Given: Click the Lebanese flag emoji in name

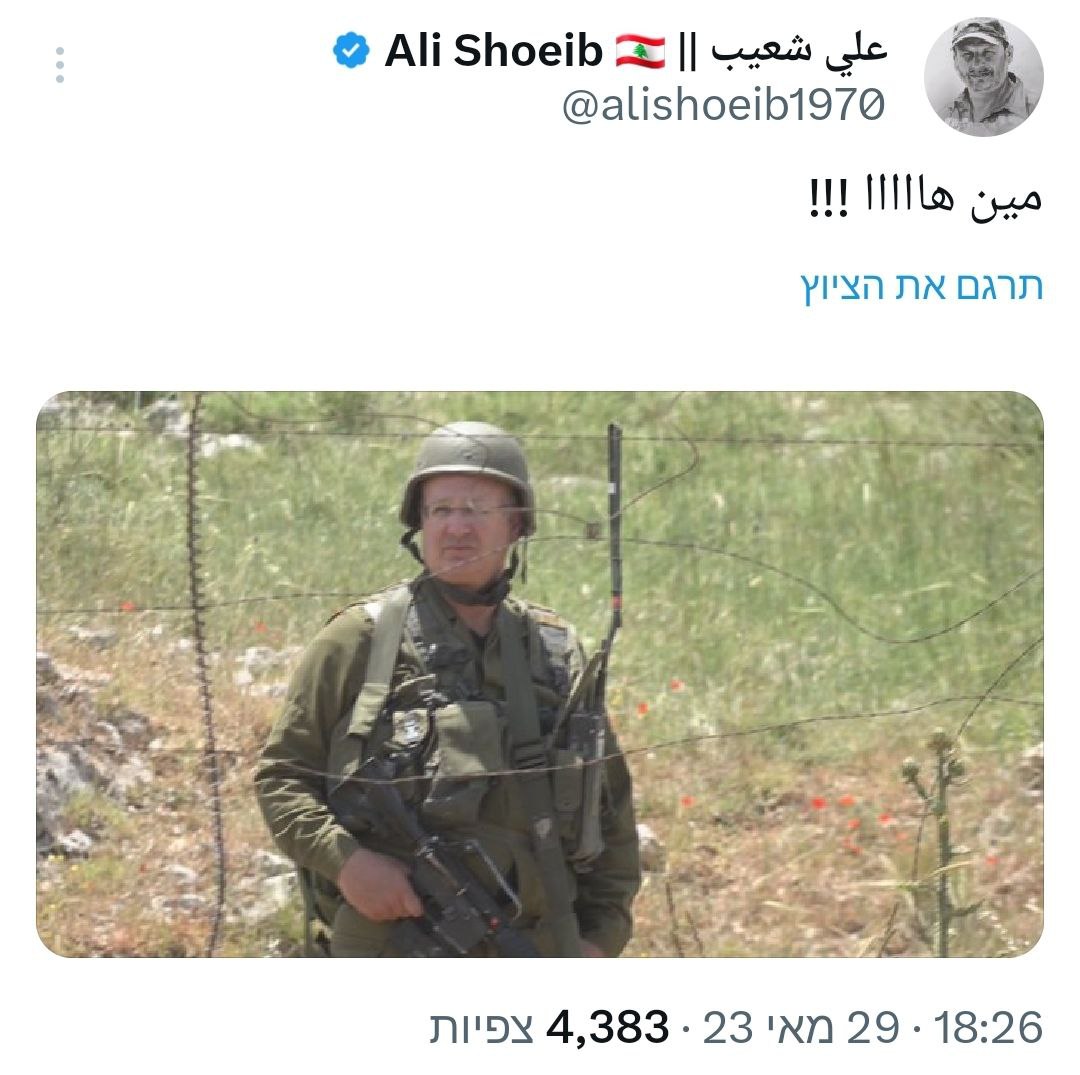Looking at the screenshot, I should 641,52.
